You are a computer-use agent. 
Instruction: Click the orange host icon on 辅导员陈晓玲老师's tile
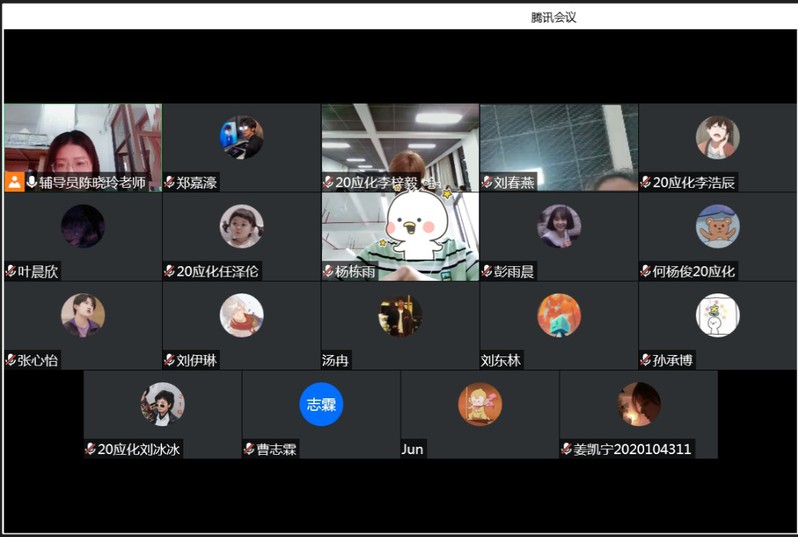tap(14, 182)
